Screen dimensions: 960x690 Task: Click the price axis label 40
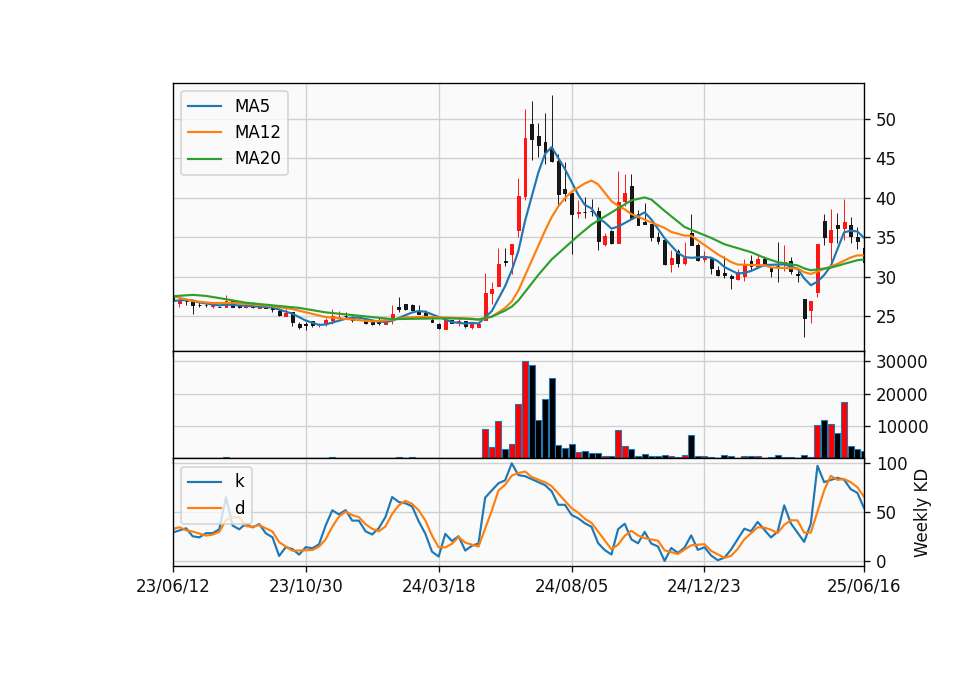(x=886, y=199)
